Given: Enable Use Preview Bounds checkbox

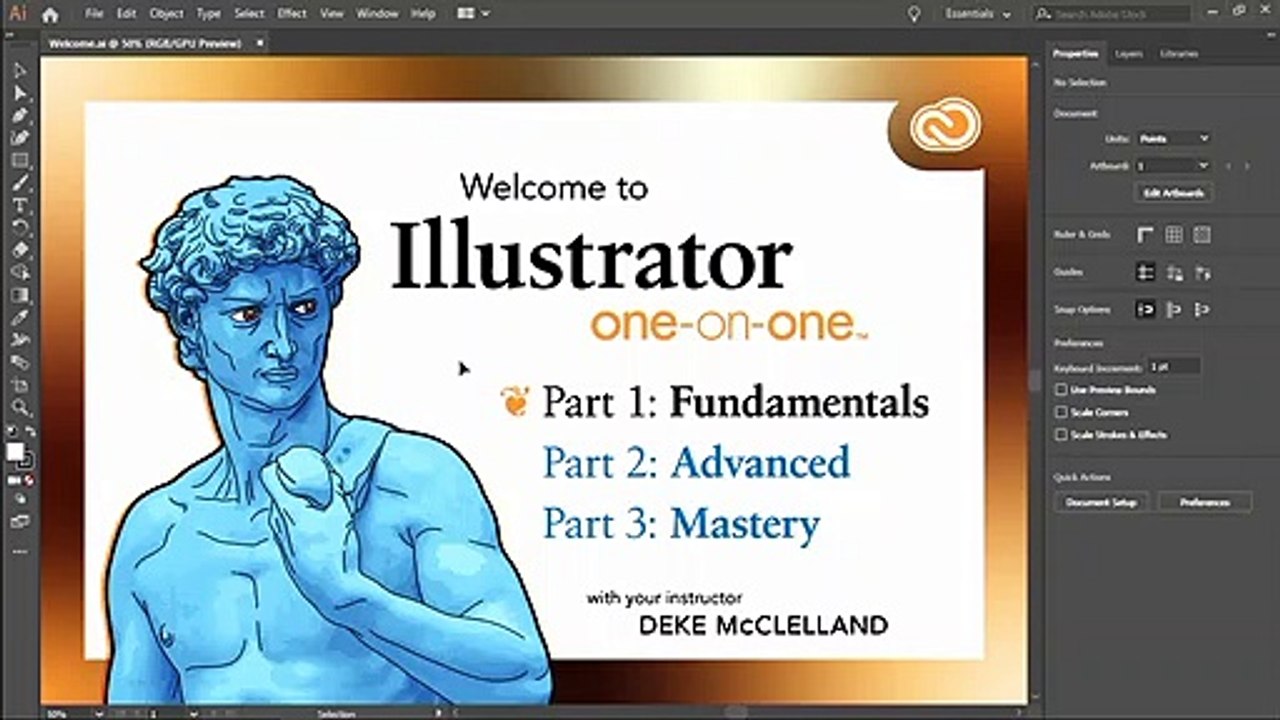Looking at the screenshot, I should point(1061,390).
